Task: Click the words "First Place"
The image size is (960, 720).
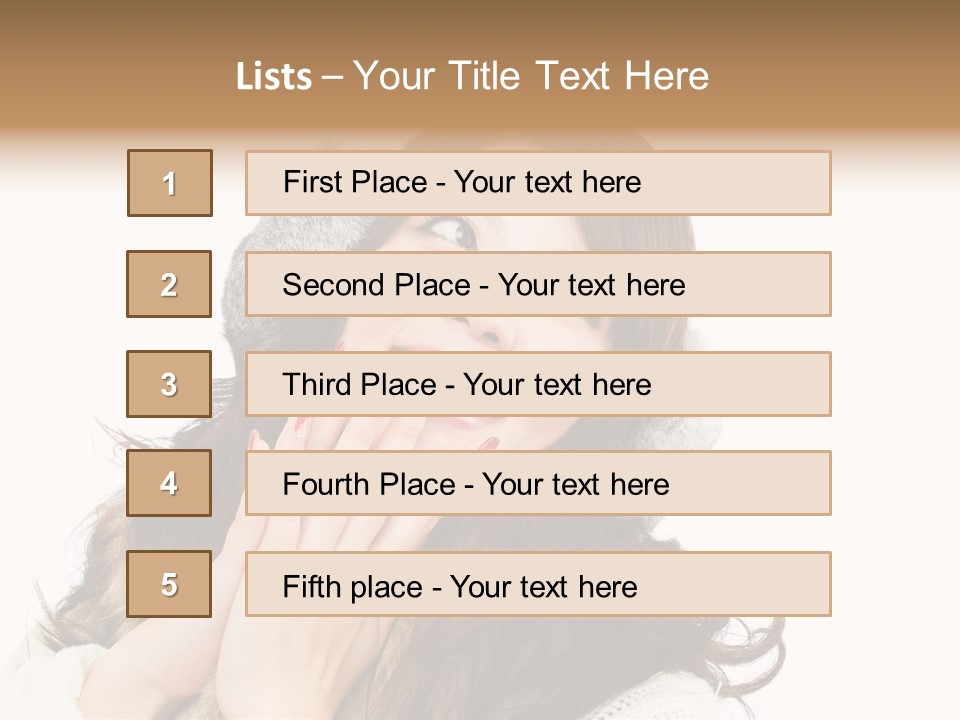Action: [355, 182]
